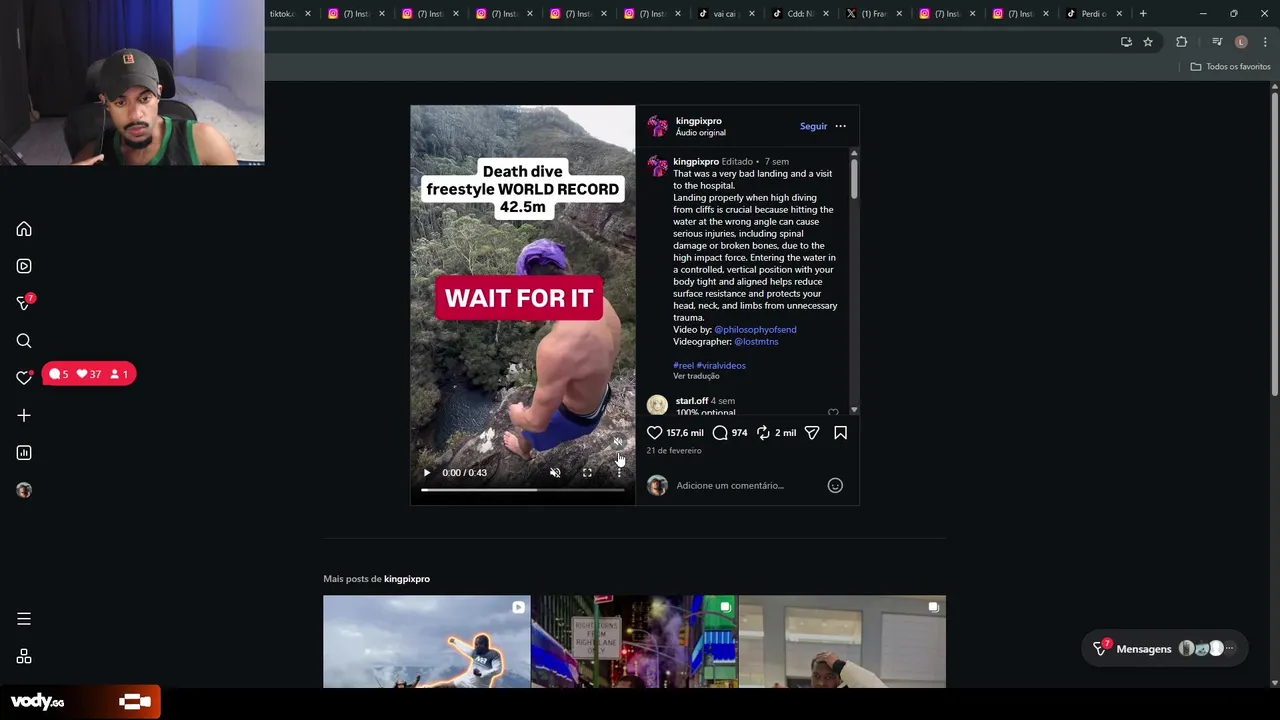
Task: Open the @philosophyofsend mention
Action: pyautogui.click(x=755, y=330)
